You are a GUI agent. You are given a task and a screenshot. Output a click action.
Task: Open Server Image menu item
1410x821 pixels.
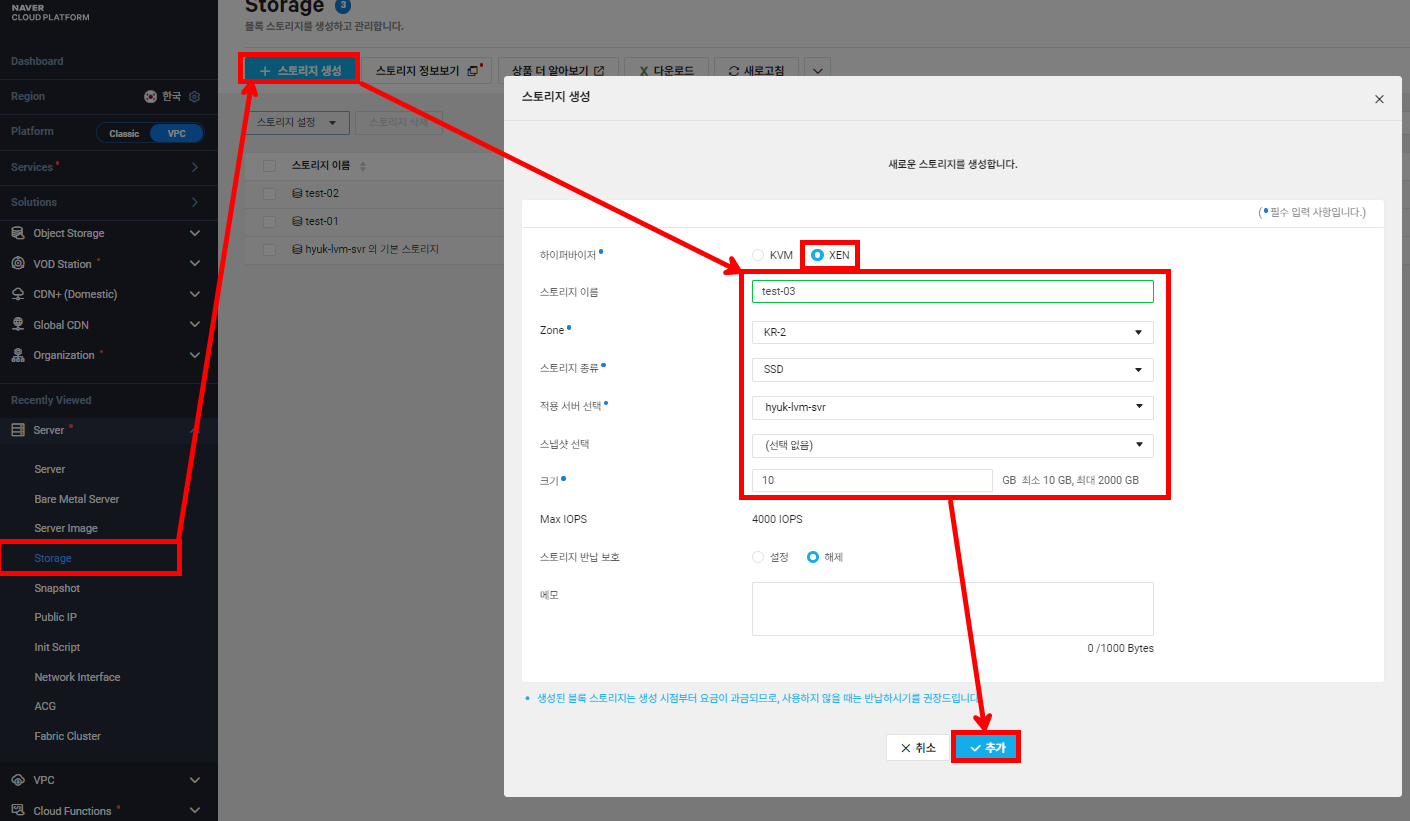(x=66, y=528)
